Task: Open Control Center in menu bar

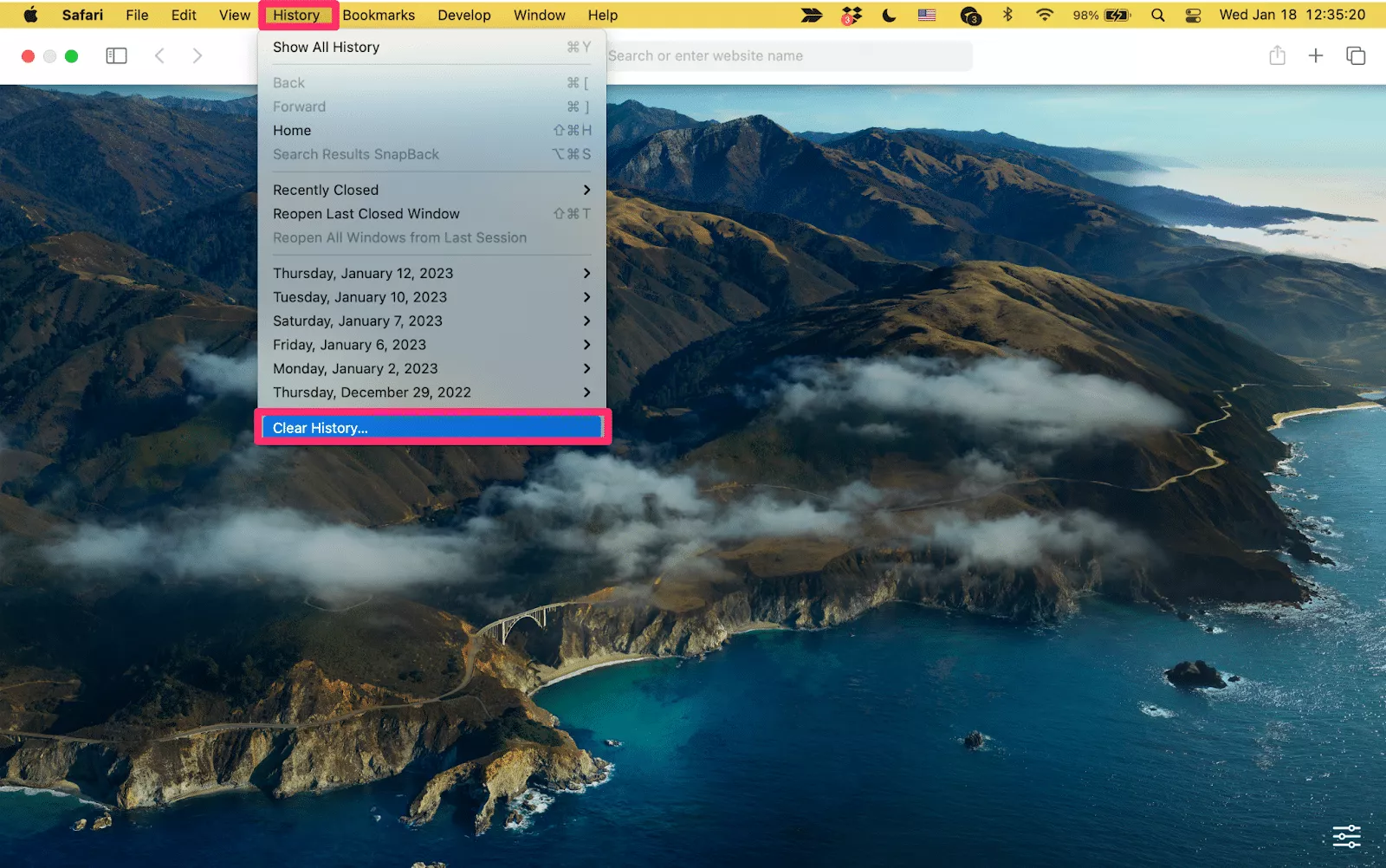Action: (x=1193, y=15)
